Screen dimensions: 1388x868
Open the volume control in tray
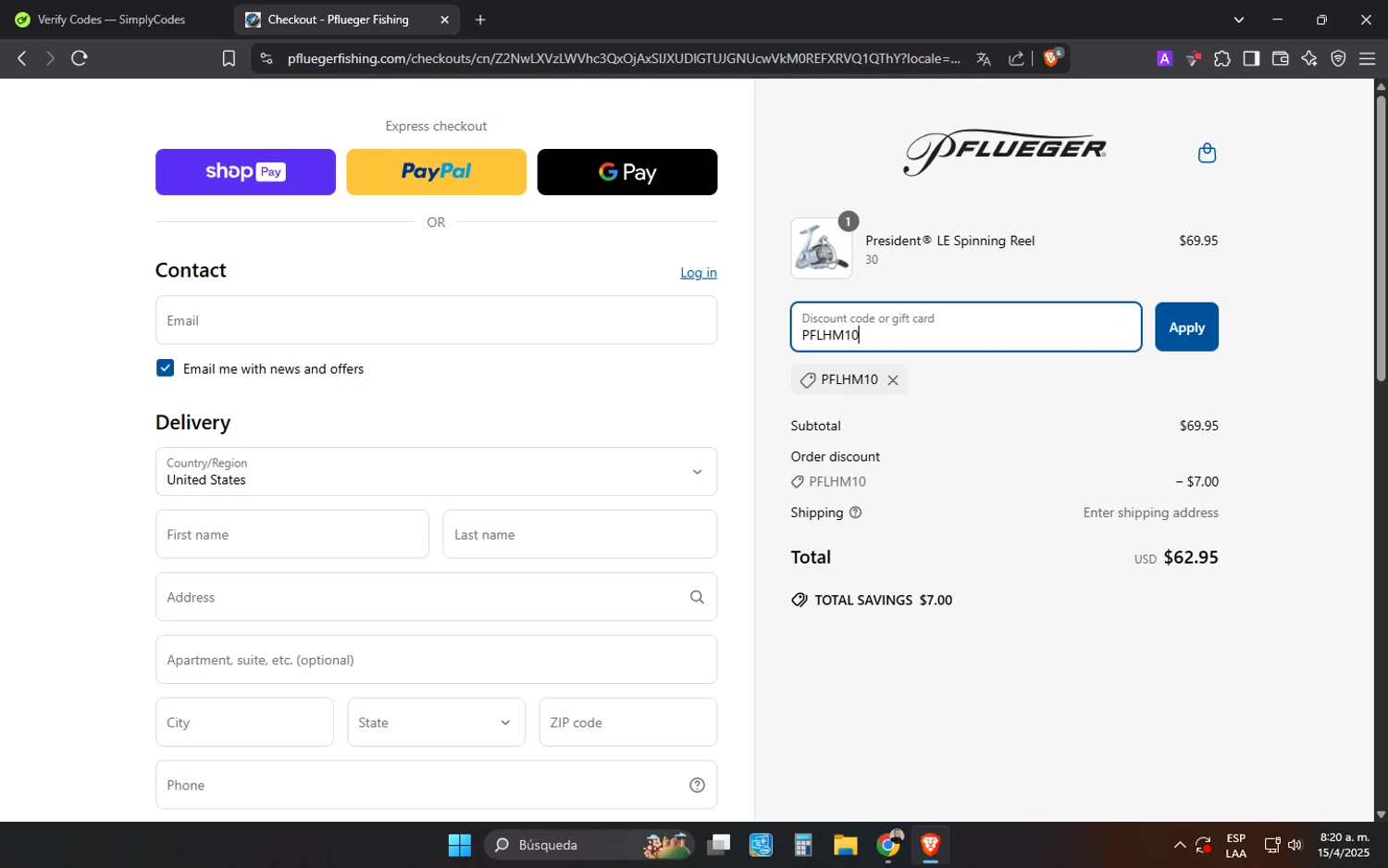tap(1295, 845)
